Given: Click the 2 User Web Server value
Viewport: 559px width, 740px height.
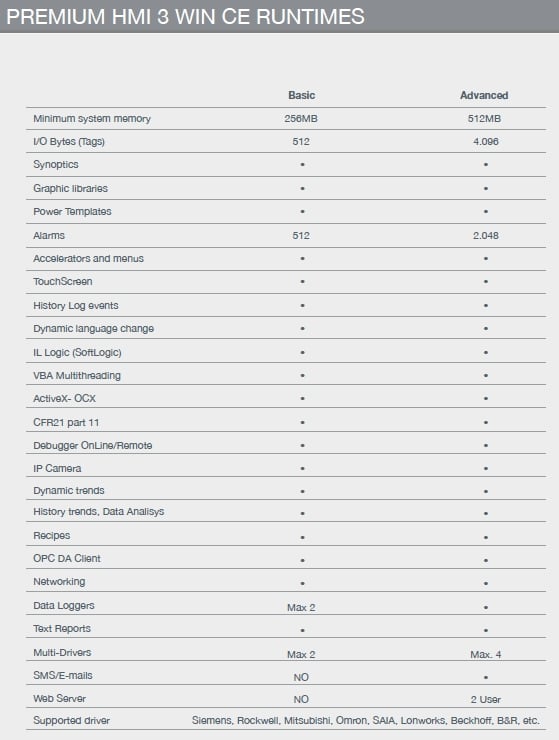Looking at the screenshot, I should point(485,700).
